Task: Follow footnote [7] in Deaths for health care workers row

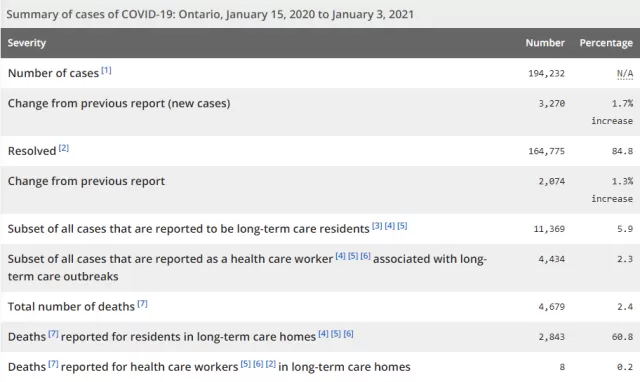Action: (53, 364)
